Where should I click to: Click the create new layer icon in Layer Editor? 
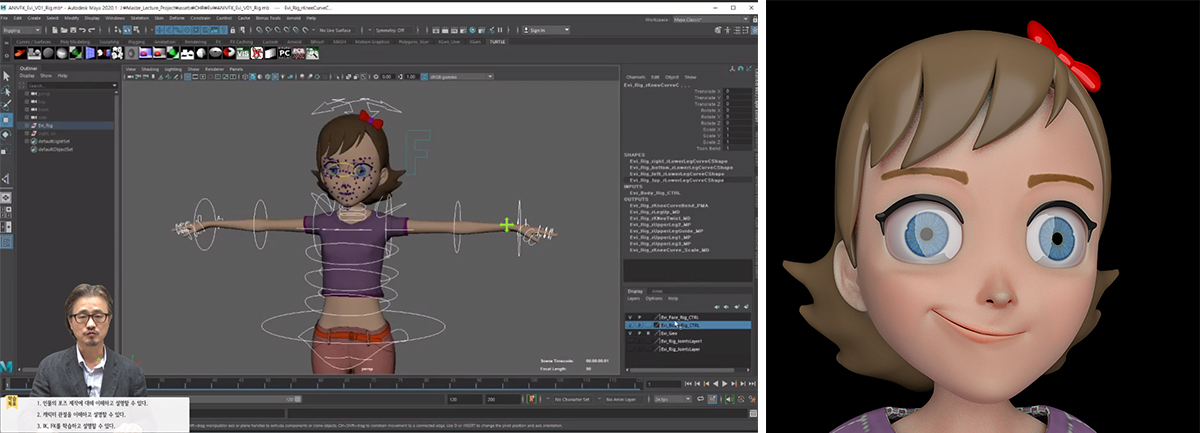736,307
